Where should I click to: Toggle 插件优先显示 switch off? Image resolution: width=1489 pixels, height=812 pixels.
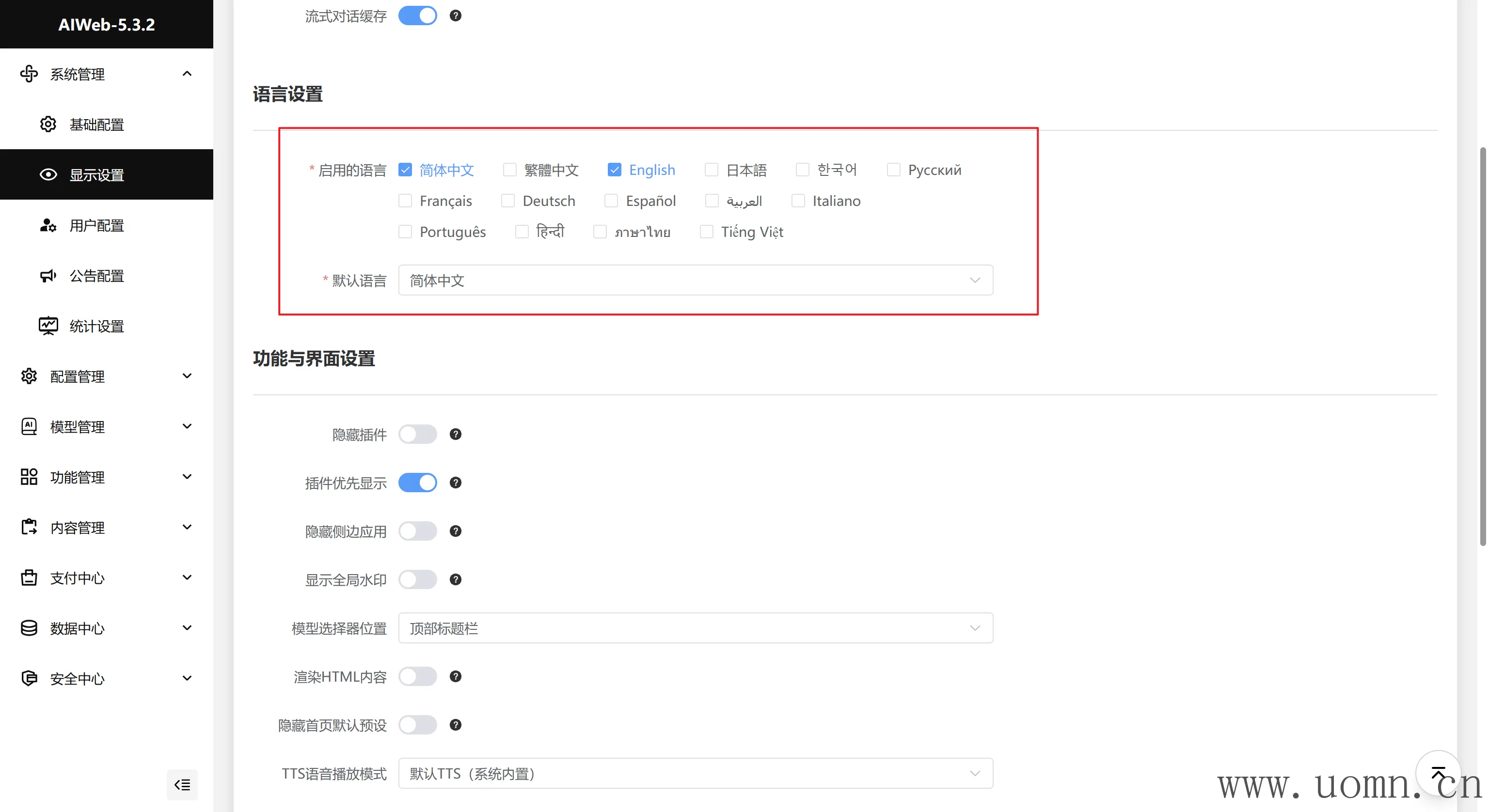click(417, 483)
